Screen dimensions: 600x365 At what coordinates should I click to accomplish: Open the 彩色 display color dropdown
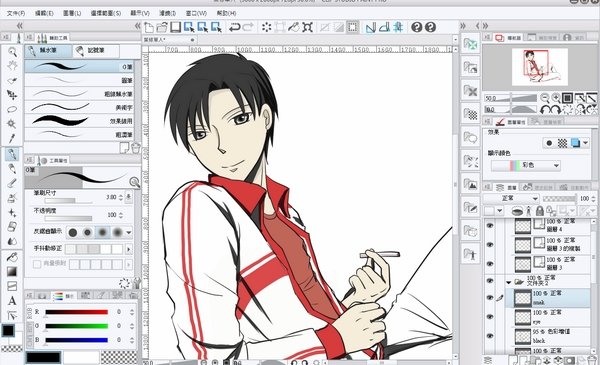pyautogui.click(x=526, y=166)
